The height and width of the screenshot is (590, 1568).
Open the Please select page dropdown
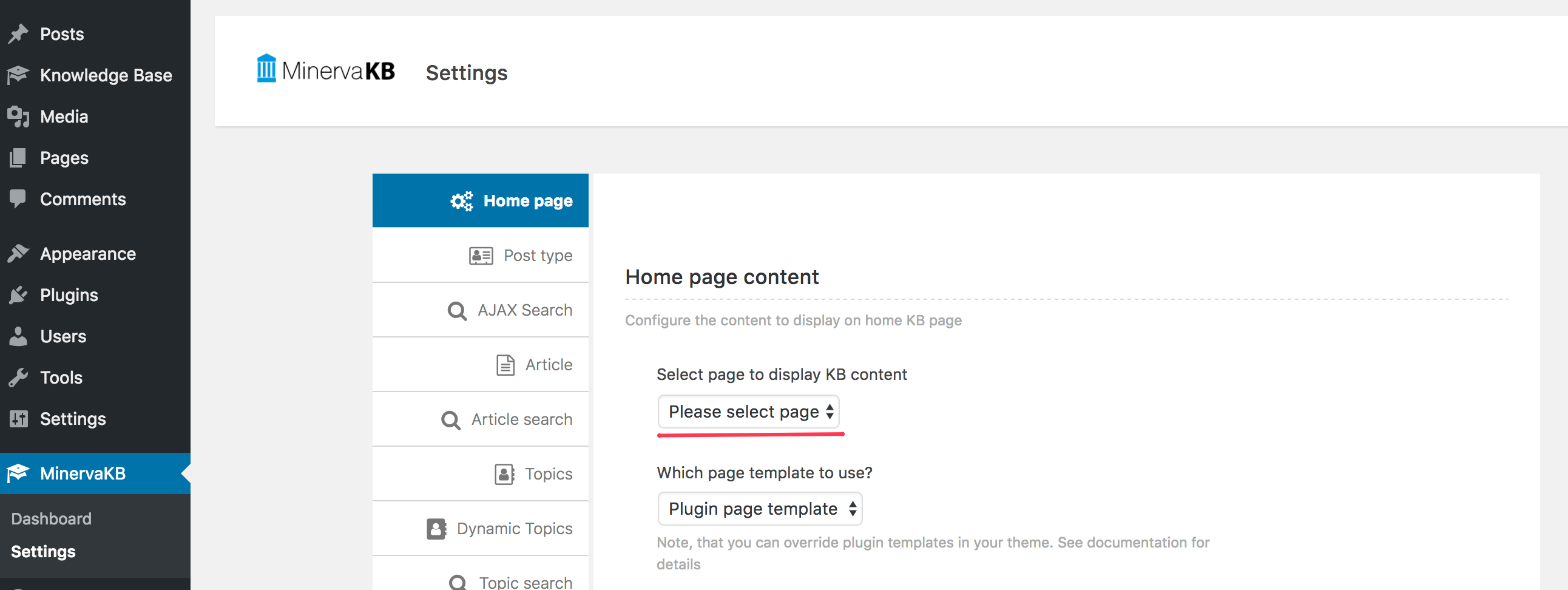(748, 412)
